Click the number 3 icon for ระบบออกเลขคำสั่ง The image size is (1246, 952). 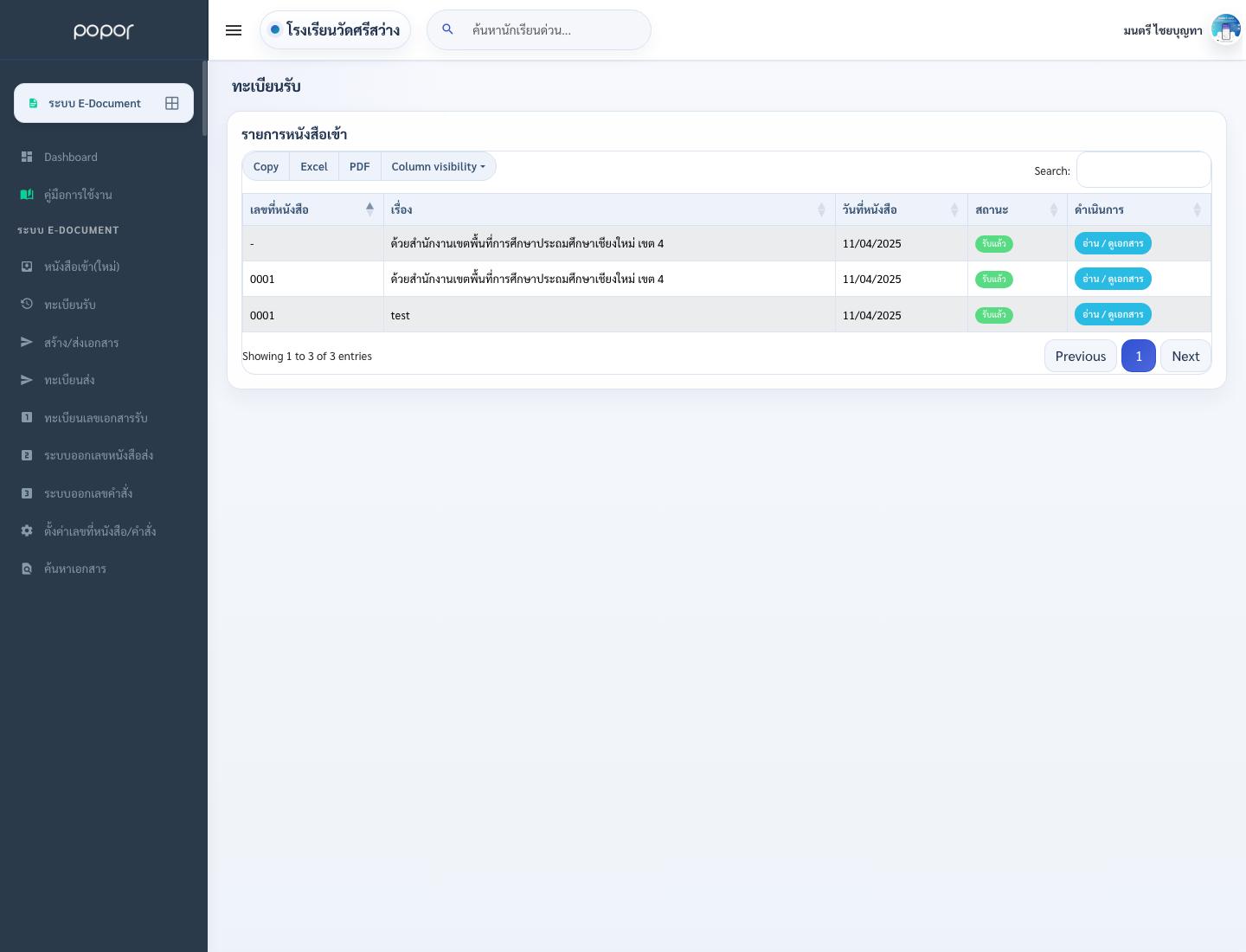[x=27, y=493]
